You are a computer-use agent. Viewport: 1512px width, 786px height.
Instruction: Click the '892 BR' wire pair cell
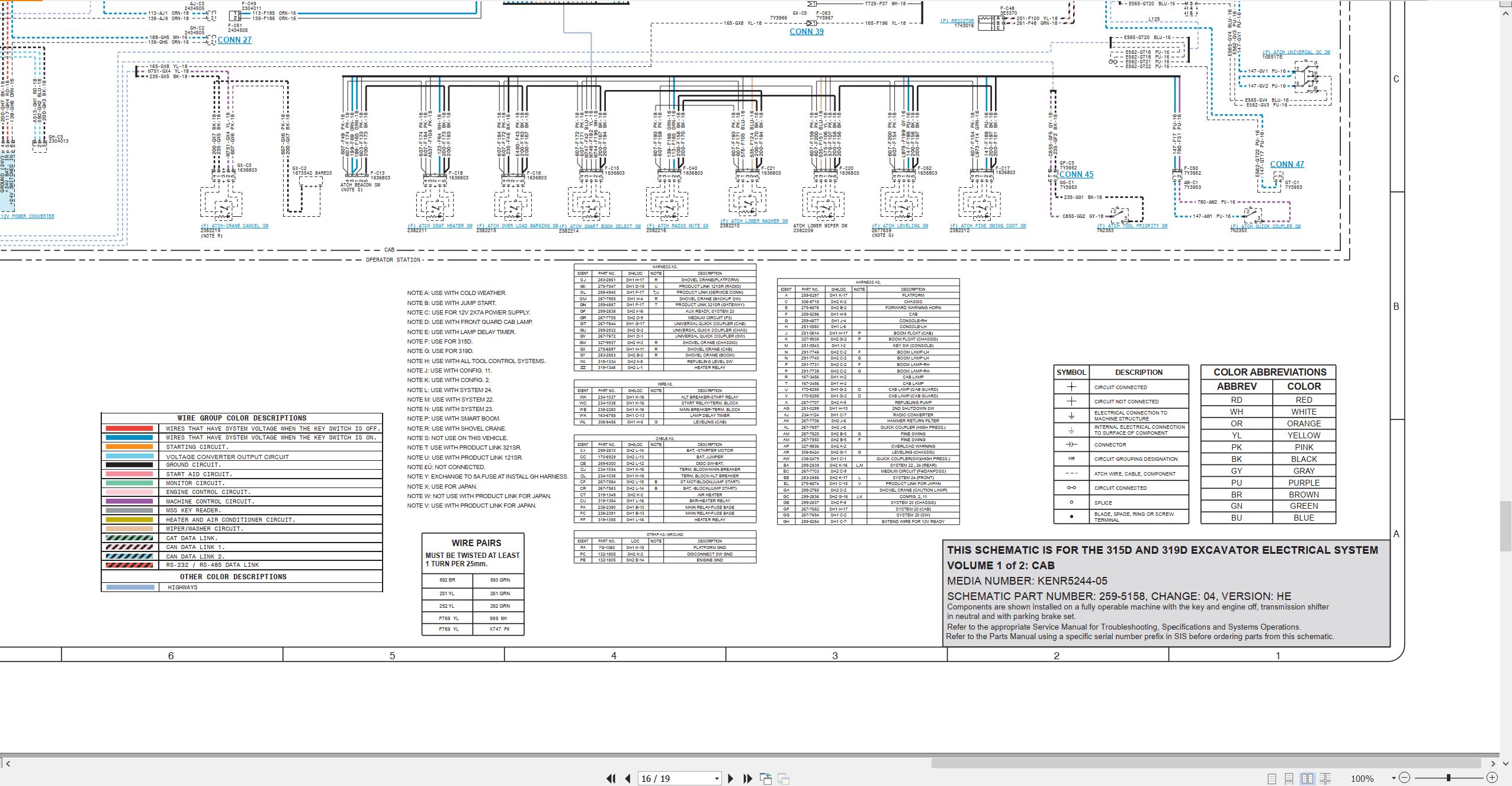point(447,580)
